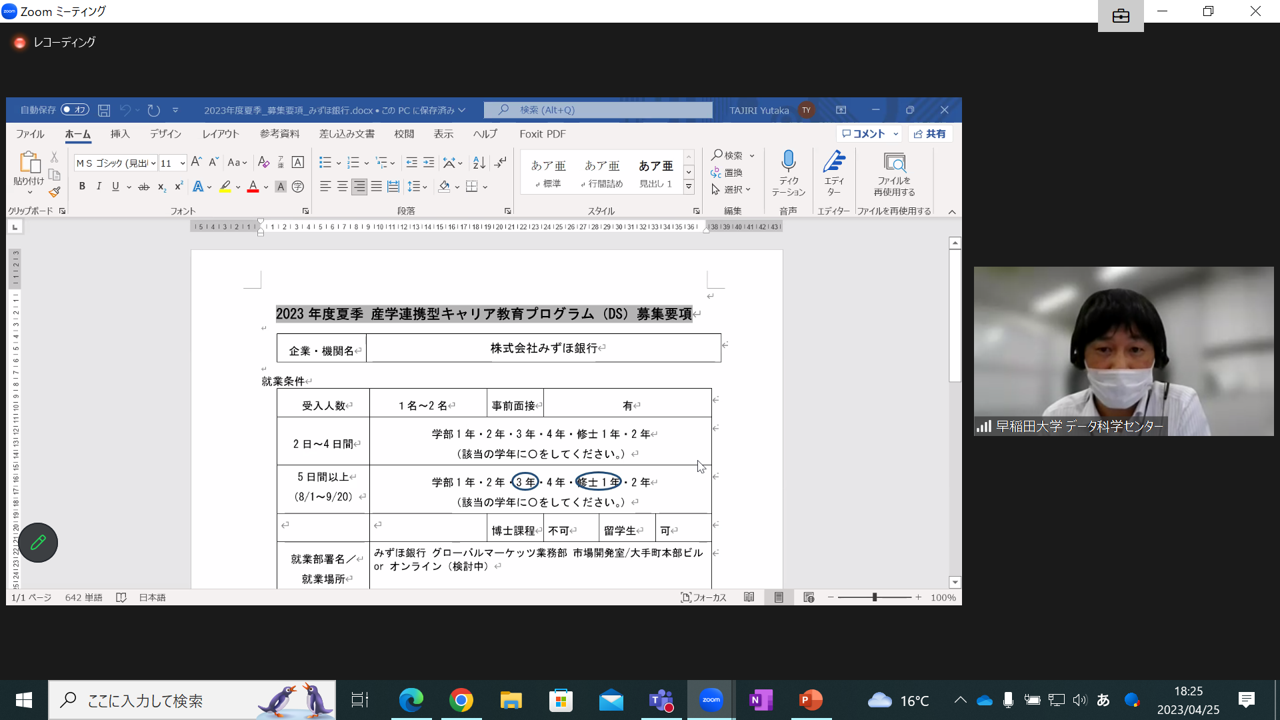Increase the paragraph indent

pyautogui.click(x=428, y=162)
